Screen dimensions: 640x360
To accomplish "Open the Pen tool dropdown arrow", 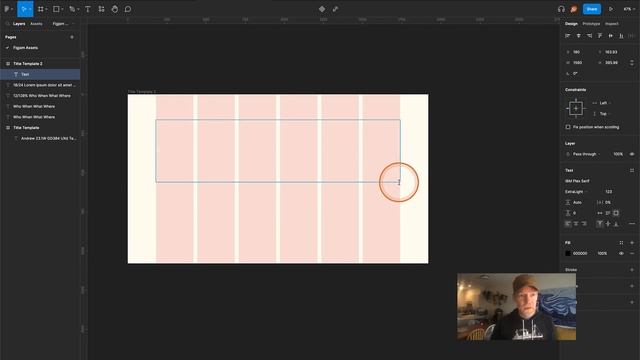I will (x=78, y=9).
